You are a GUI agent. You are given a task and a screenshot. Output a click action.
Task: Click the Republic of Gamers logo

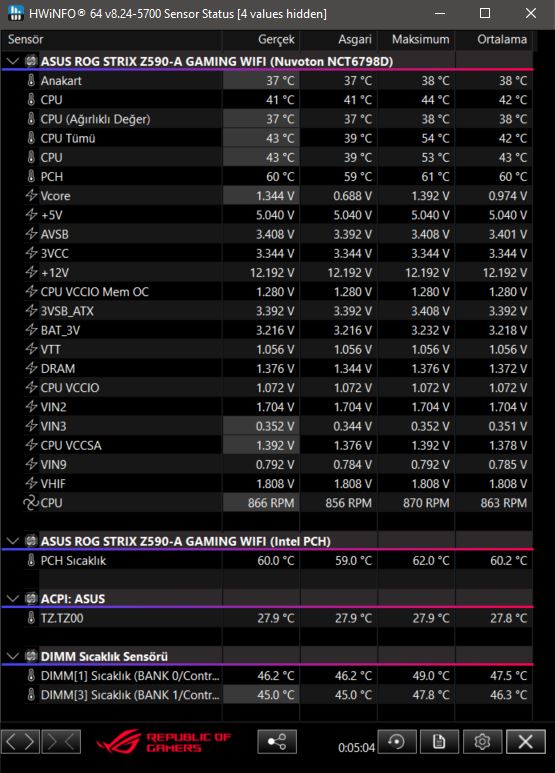click(163, 741)
